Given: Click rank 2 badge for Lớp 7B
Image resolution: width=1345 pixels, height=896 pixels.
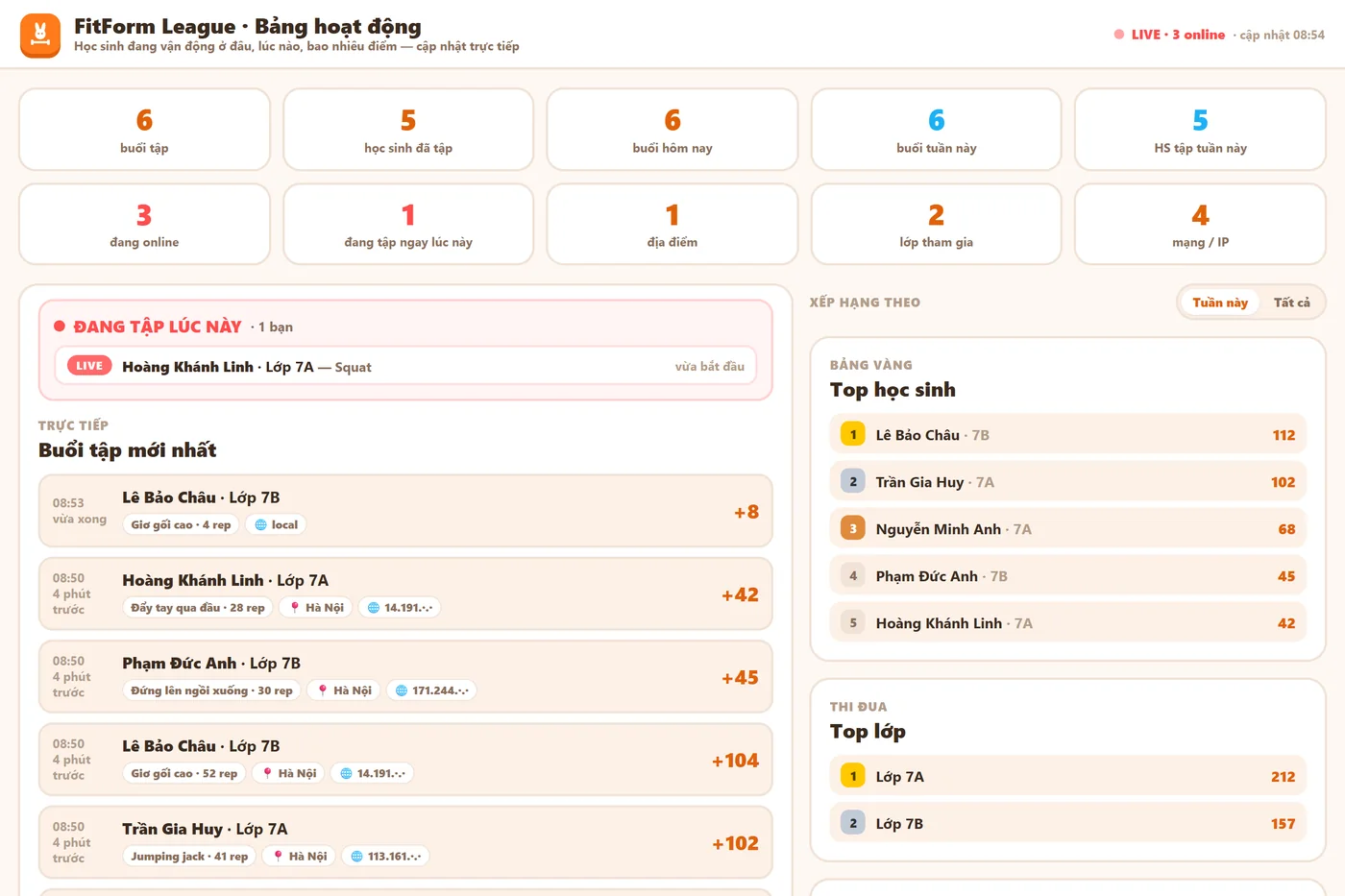Looking at the screenshot, I should (x=853, y=824).
